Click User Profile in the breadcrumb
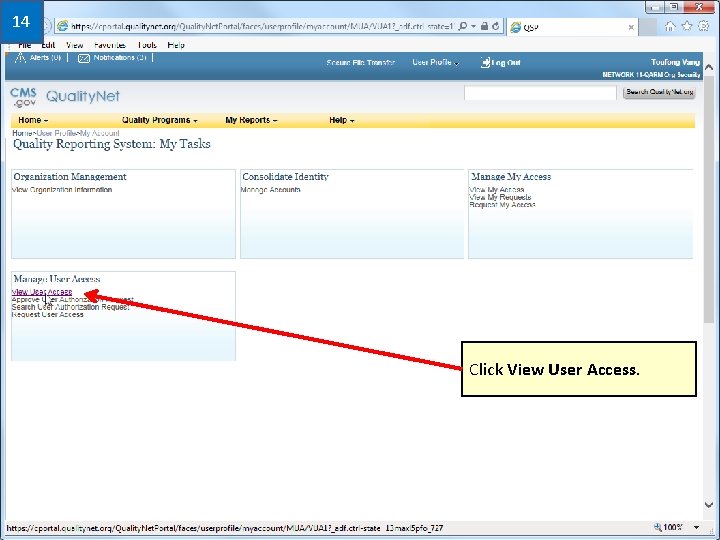This screenshot has width=720, height=540. [x=56, y=133]
